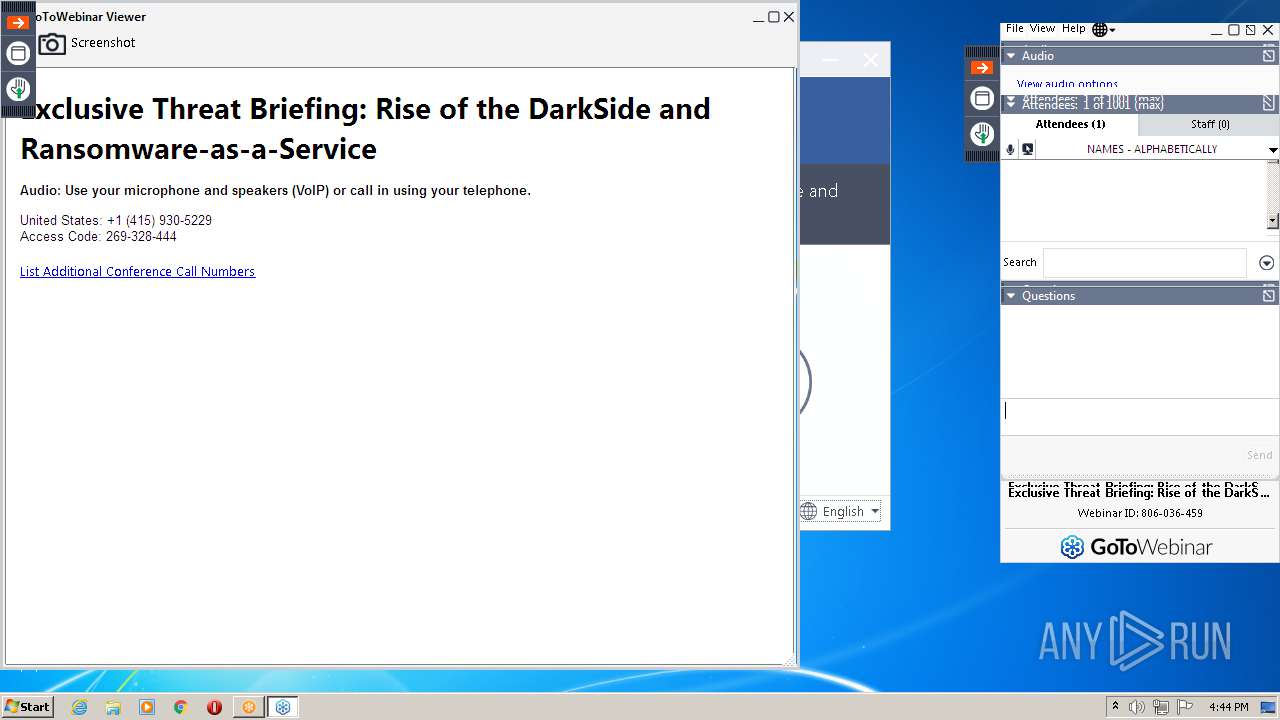The image size is (1280, 720).
Task: Click View audio options link
Action: click(x=1067, y=85)
